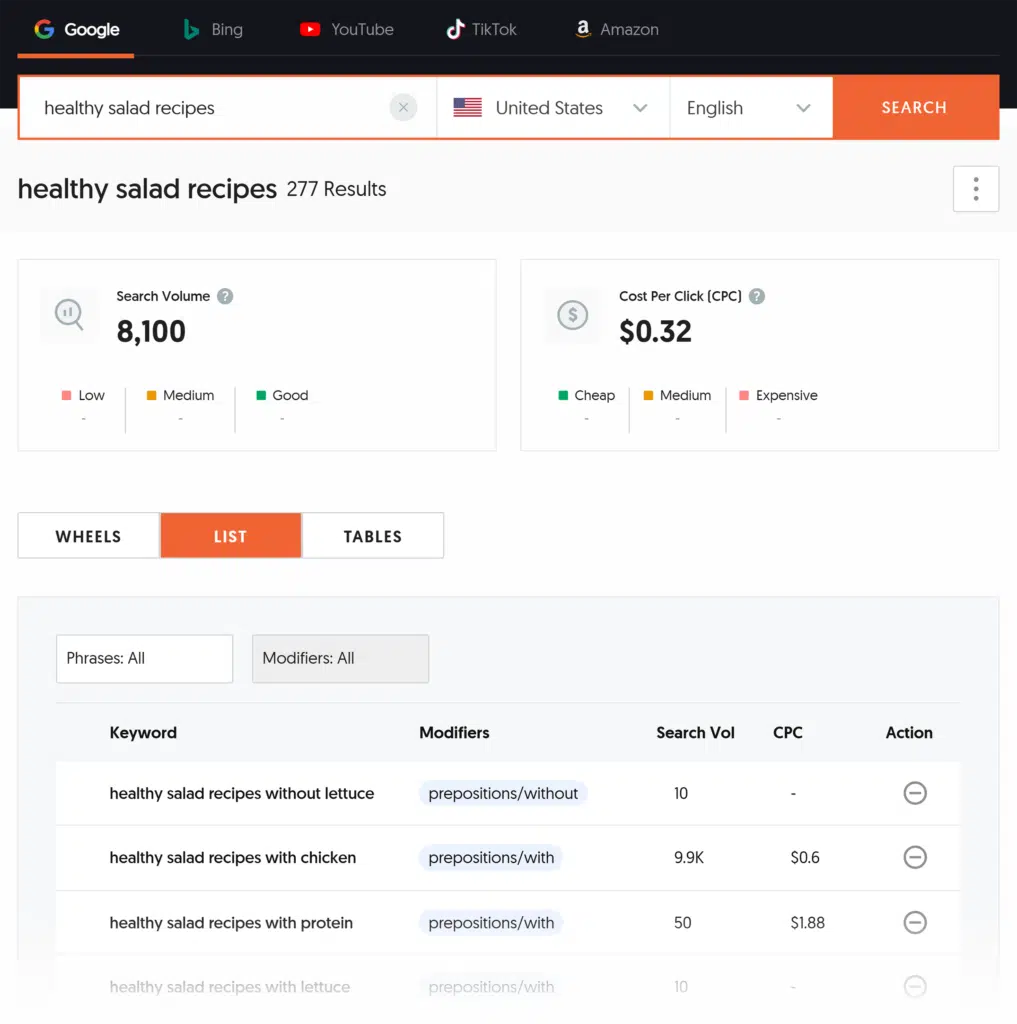The height and width of the screenshot is (1024, 1017).
Task: Click the dollar sign CPC icon
Action: point(572,316)
